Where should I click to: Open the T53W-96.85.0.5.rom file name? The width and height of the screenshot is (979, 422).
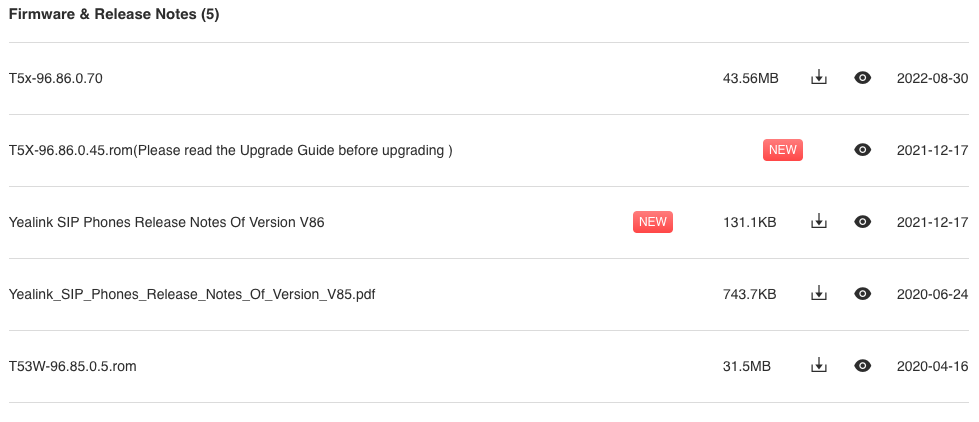[x=72, y=366]
